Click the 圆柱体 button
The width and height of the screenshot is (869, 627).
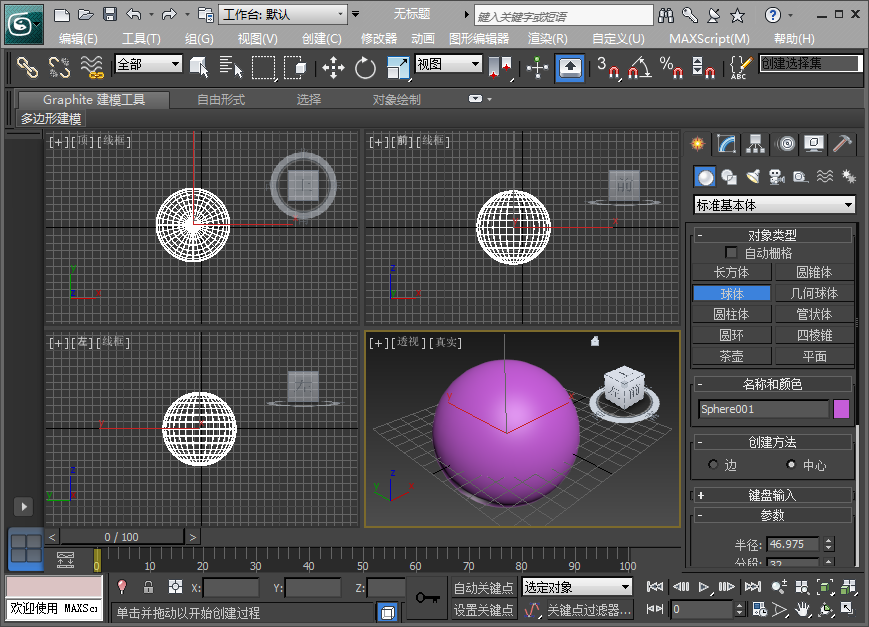[732, 314]
